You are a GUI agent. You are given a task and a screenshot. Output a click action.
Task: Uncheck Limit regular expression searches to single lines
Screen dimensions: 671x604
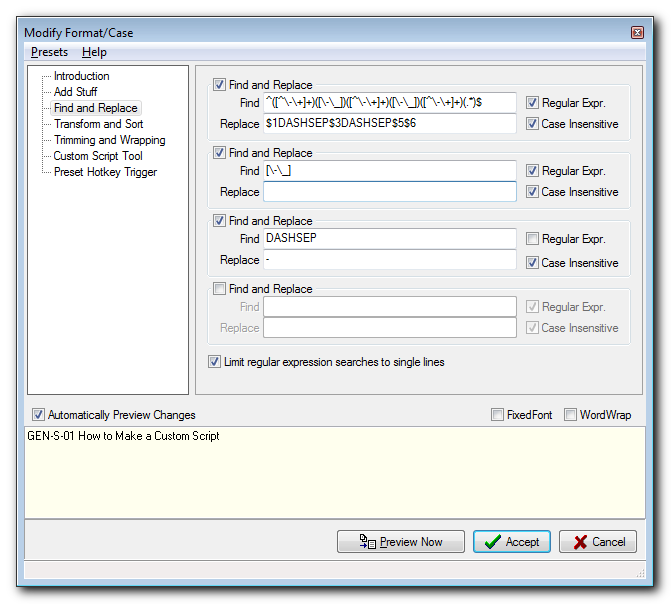(x=215, y=362)
